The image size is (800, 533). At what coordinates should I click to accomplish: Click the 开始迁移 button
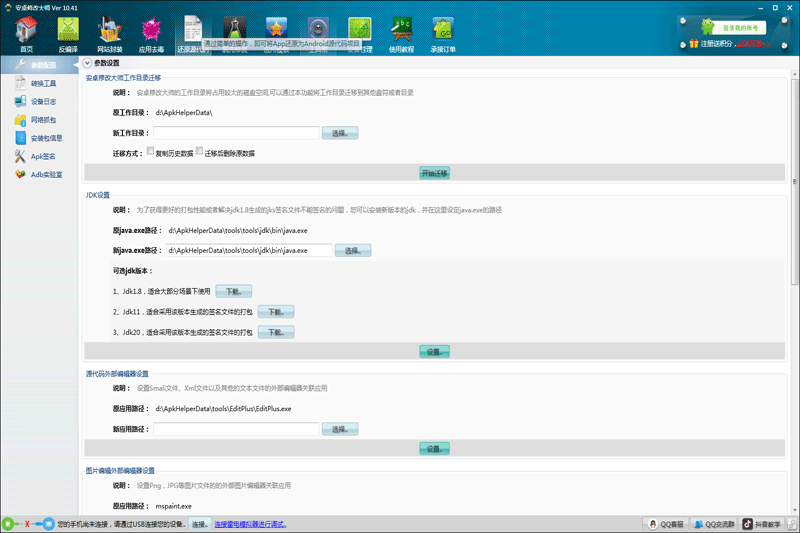click(434, 173)
